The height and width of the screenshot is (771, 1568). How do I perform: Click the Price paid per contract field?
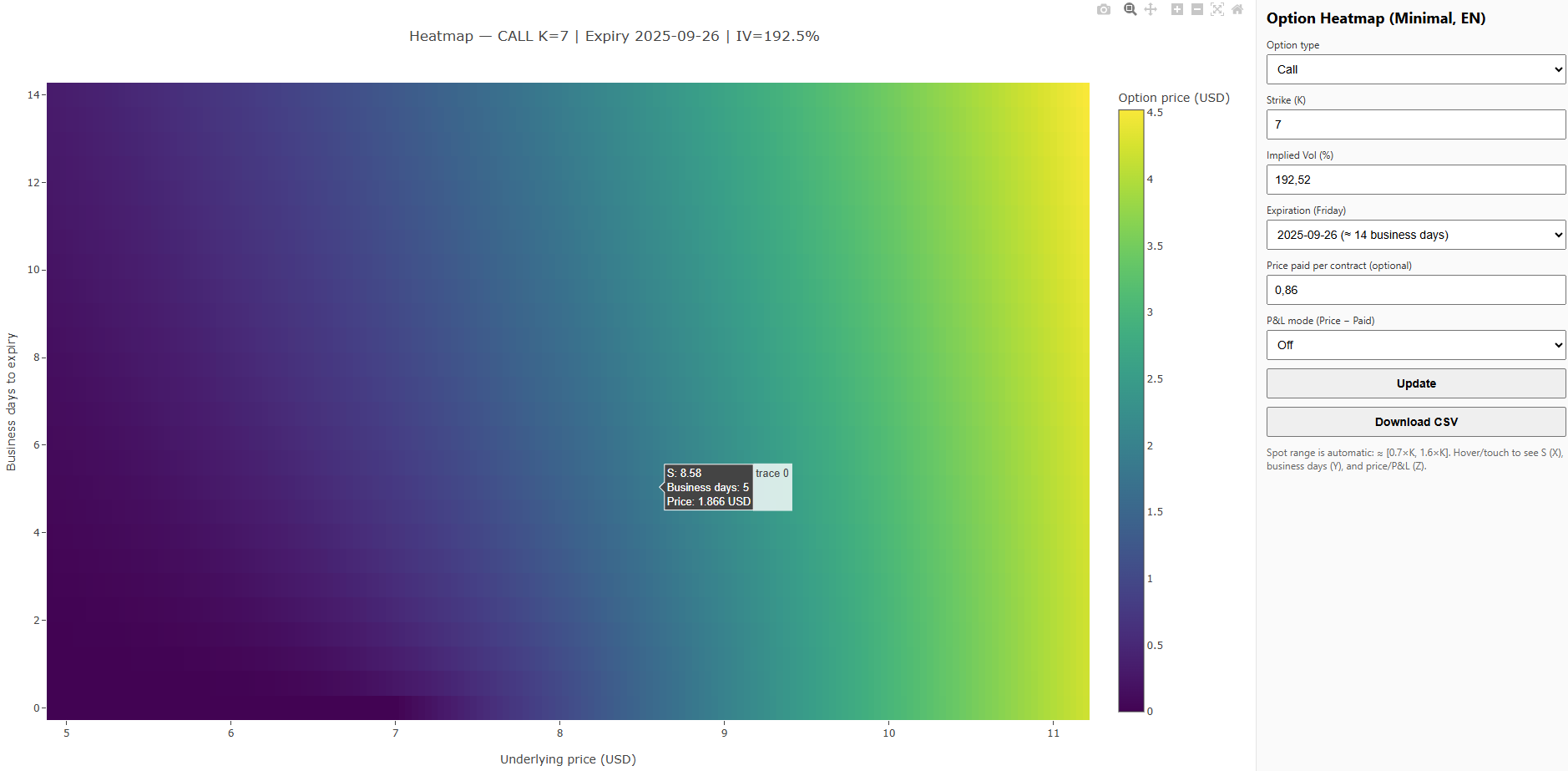pos(1416,290)
